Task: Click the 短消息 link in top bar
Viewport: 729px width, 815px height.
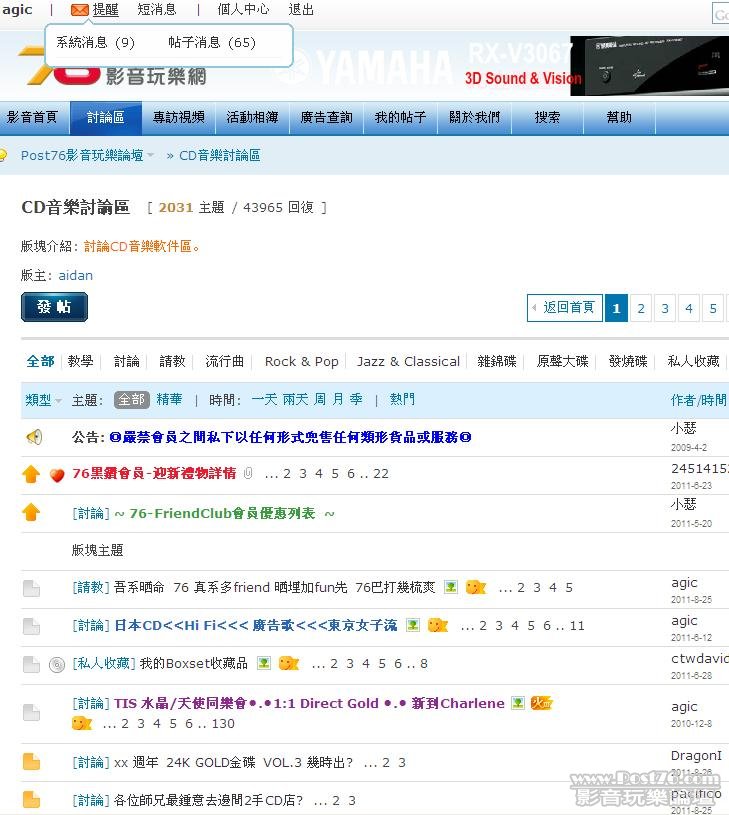Action: tap(157, 10)
